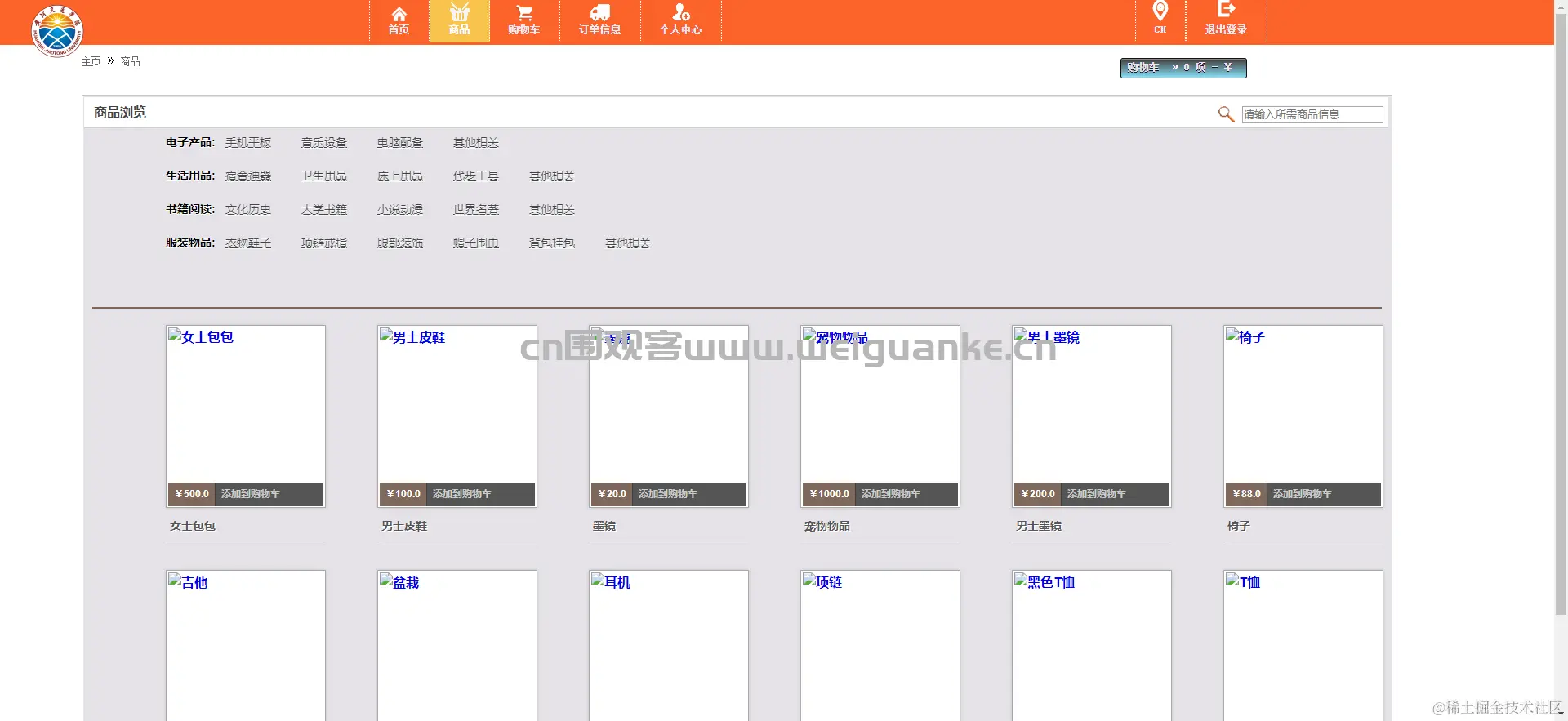The image size is (1568, 721).
Task: Add 男士皮鞋 (¥100.0) to cart
Action: coord(462,494)
